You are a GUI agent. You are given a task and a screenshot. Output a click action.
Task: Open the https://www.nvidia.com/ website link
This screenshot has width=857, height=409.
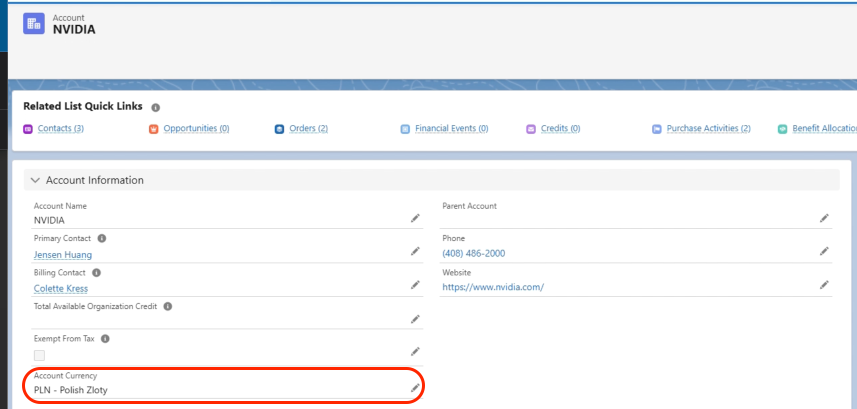coord(493,287)
